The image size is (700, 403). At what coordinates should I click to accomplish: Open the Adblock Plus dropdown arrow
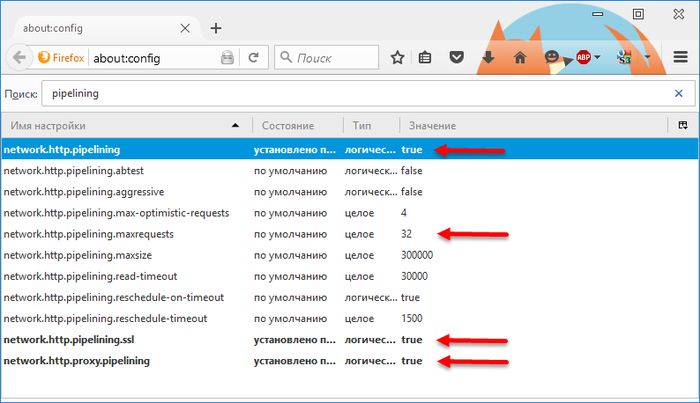tap(597, 57)
